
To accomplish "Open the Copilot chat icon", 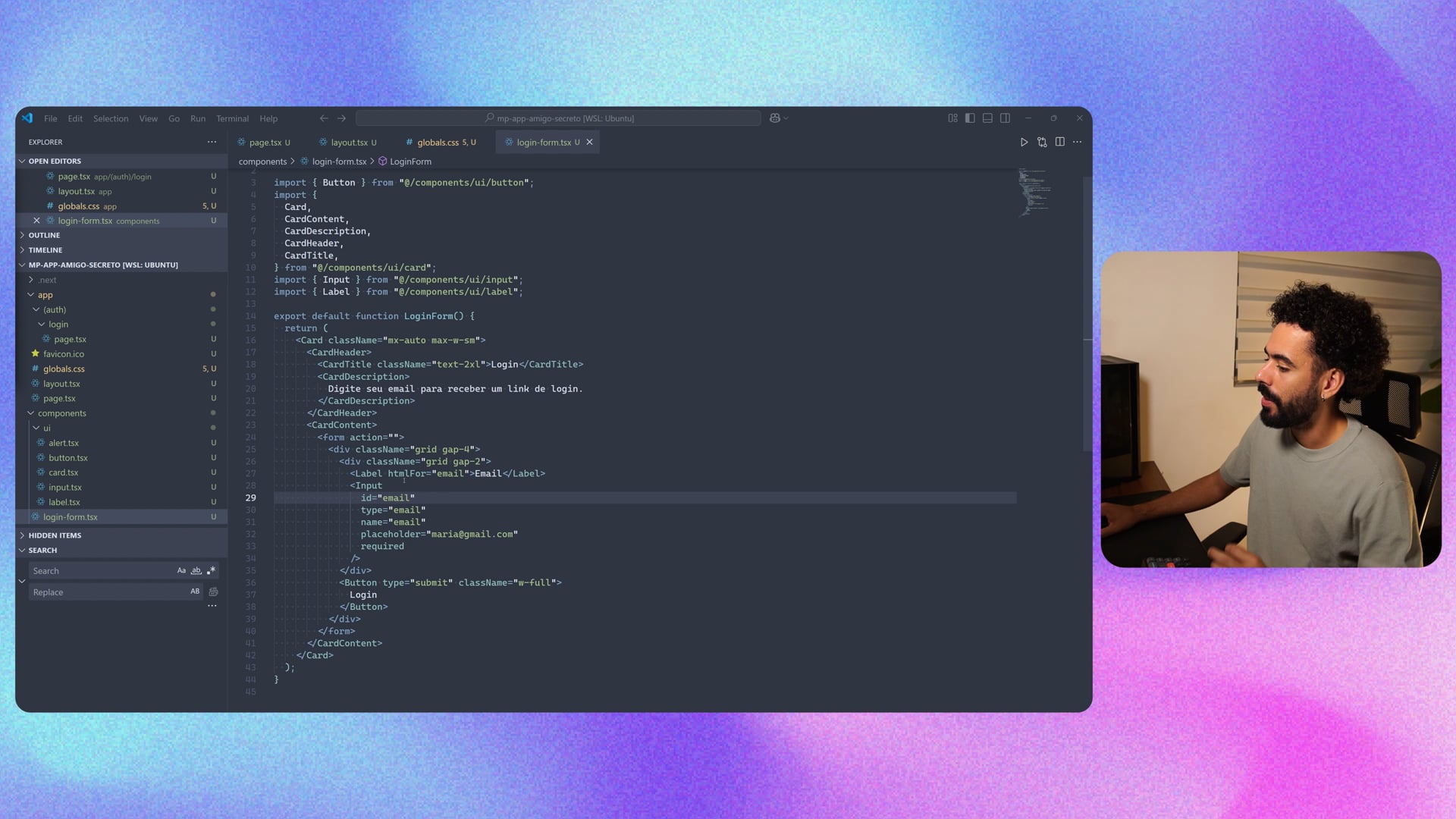I will pyautogui.click(x=774, y=118).
